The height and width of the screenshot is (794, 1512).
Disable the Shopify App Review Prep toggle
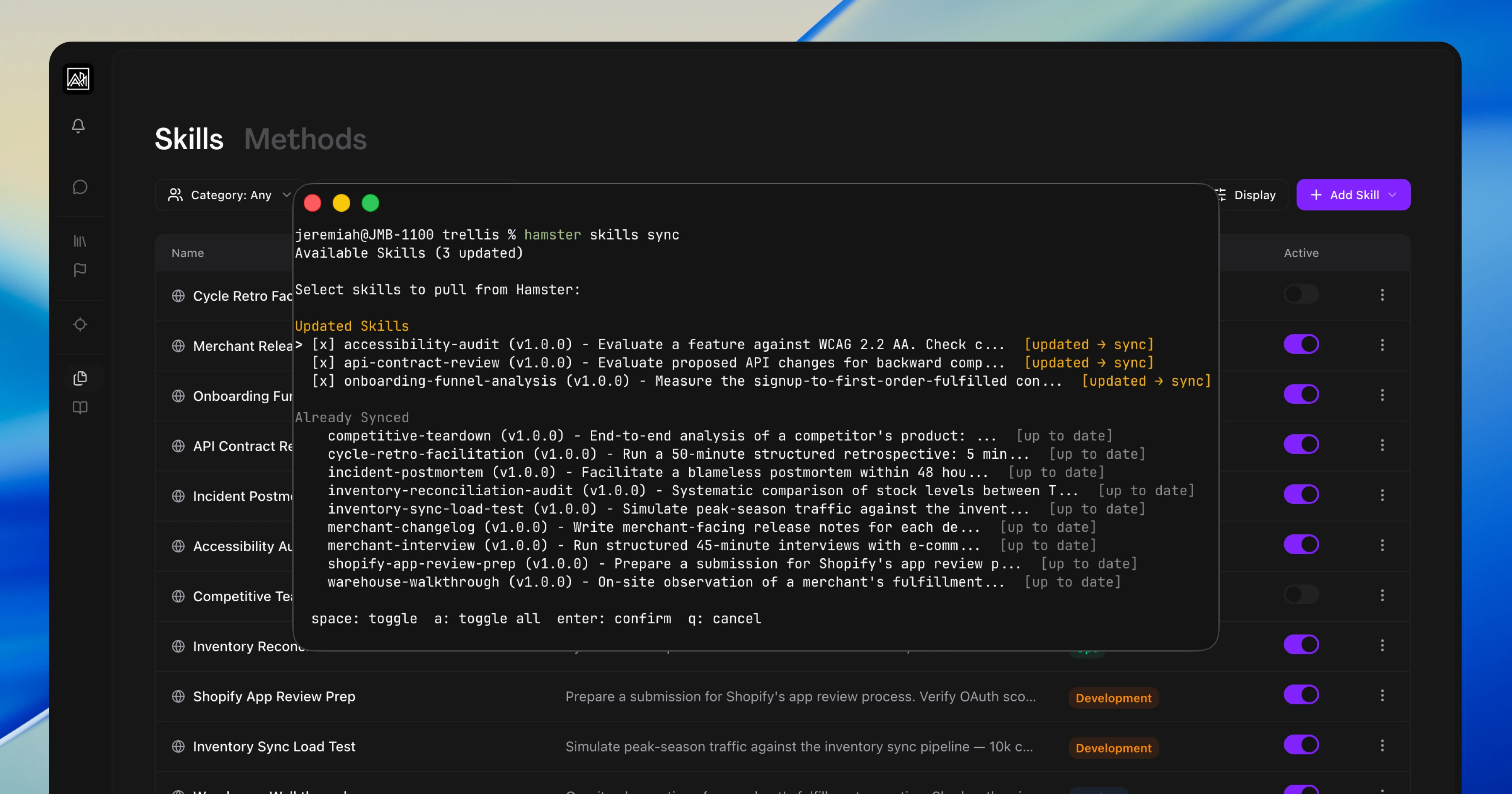pos(1302,695)
